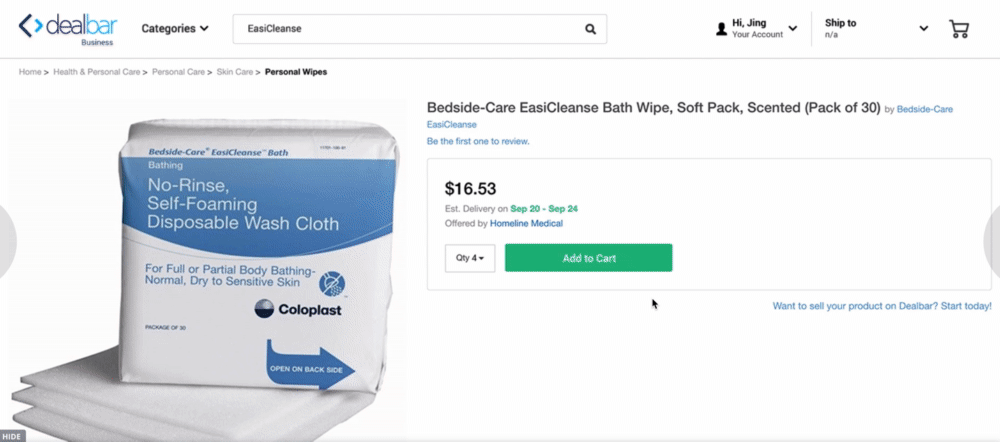This screenshot has width=1000, height=442.
Task: Open the shopping cart
Action: tap(958, 29)
